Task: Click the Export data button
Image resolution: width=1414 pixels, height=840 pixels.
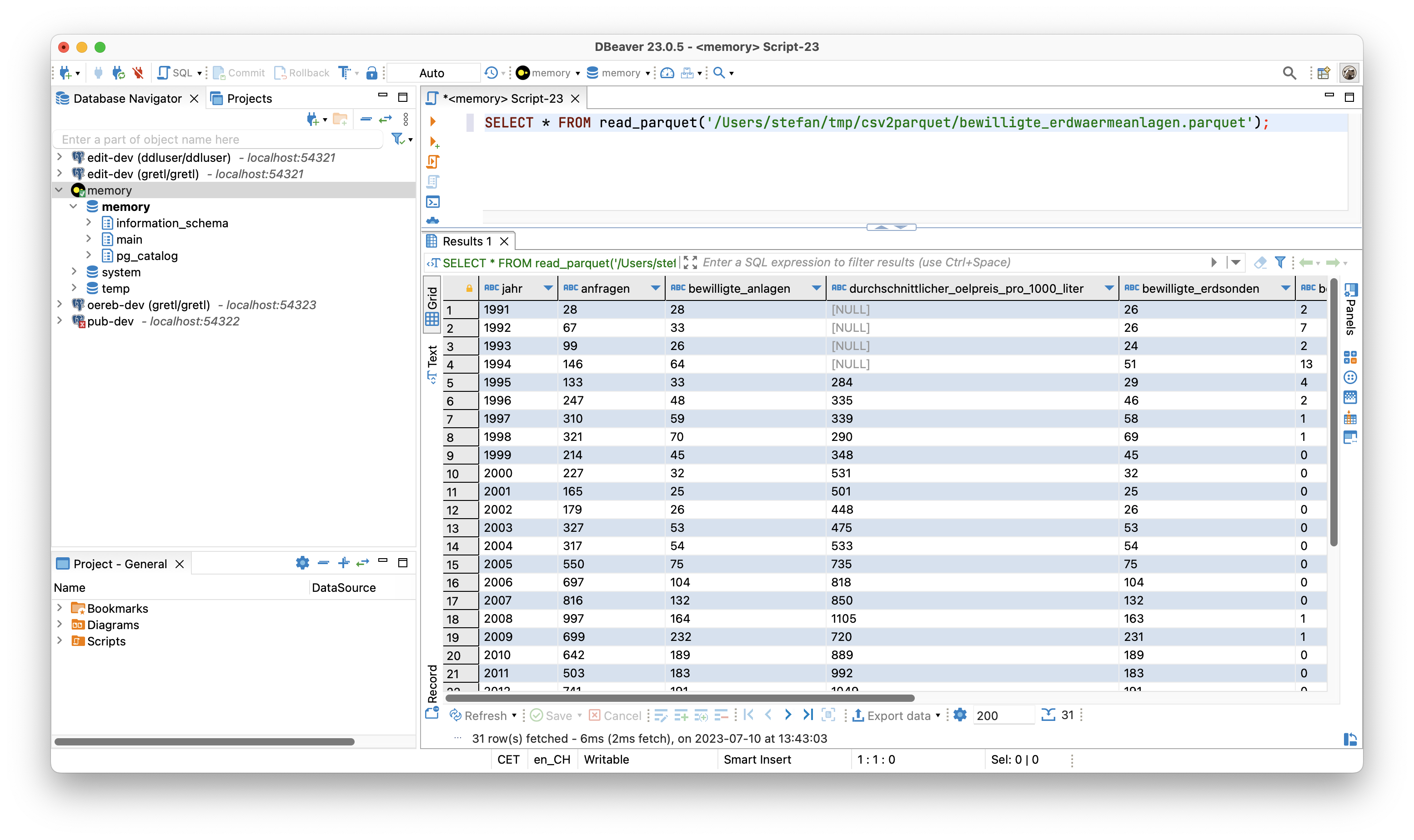Action: click(x=892, y=715)
